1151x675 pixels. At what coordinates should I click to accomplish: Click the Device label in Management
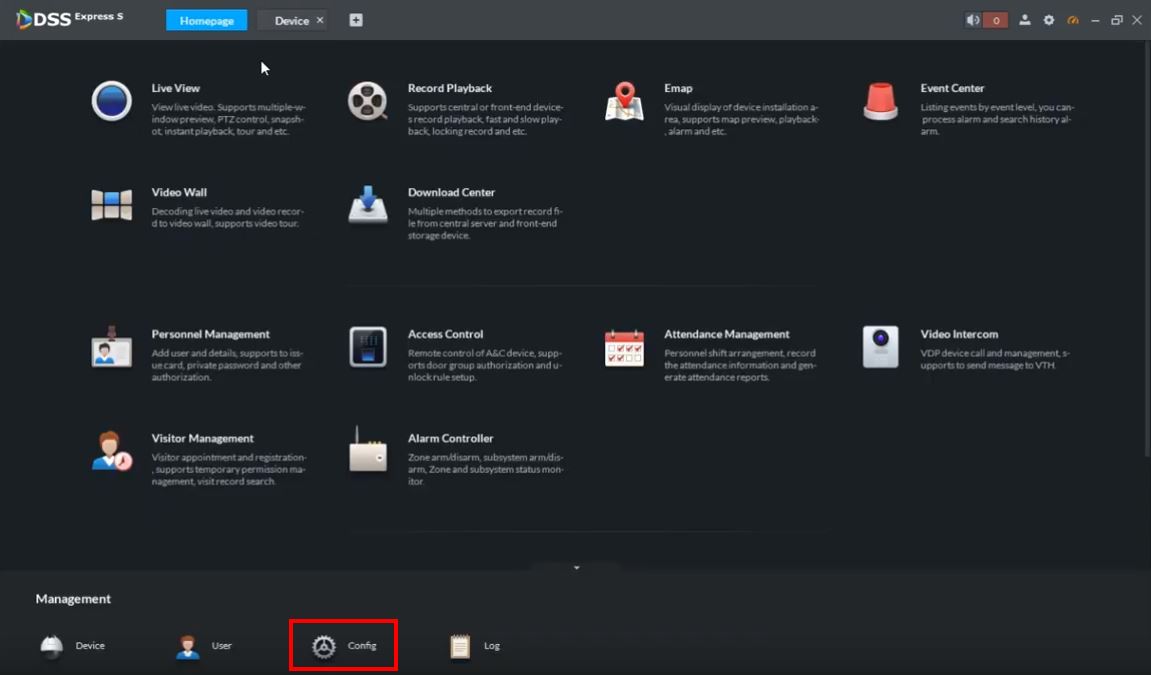90,646
